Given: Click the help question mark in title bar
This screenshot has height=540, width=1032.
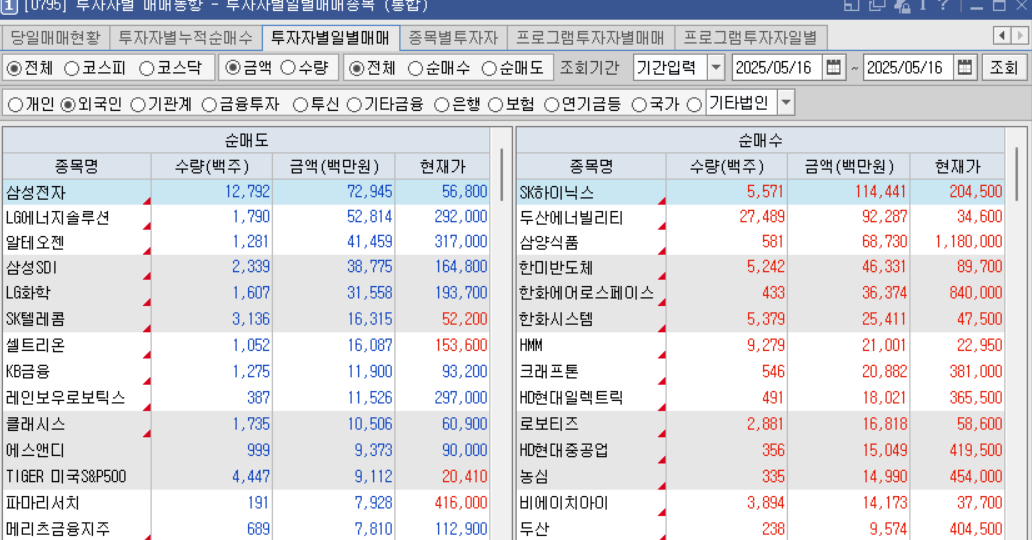Looking at the screenshot, I should [943, 5].
